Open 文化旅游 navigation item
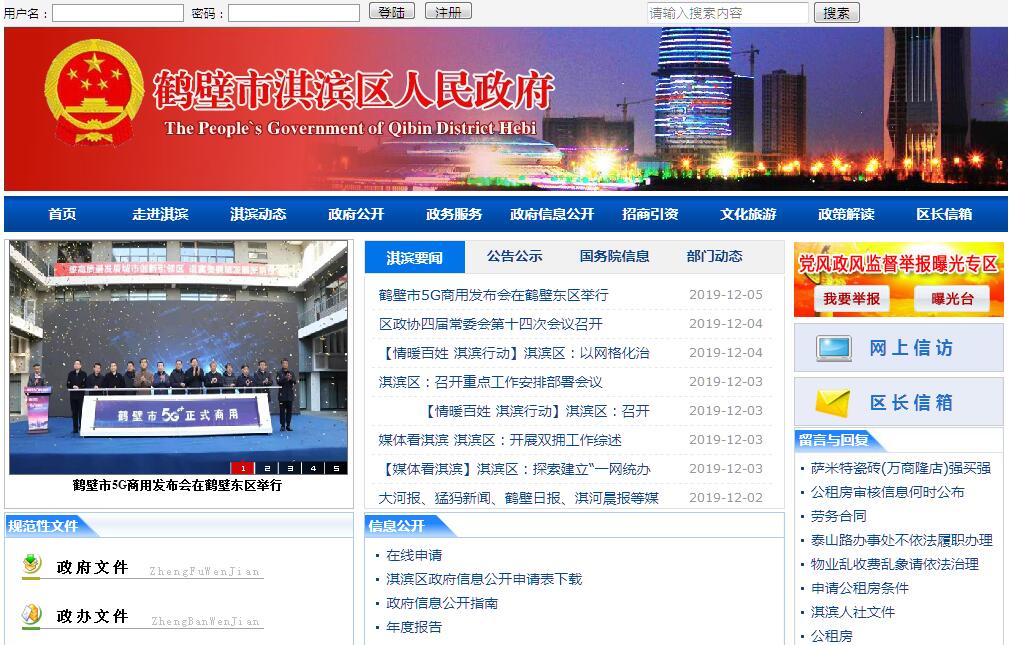Screen dimensions: 1012x645 pyautogui.click(x=748, y=214)
